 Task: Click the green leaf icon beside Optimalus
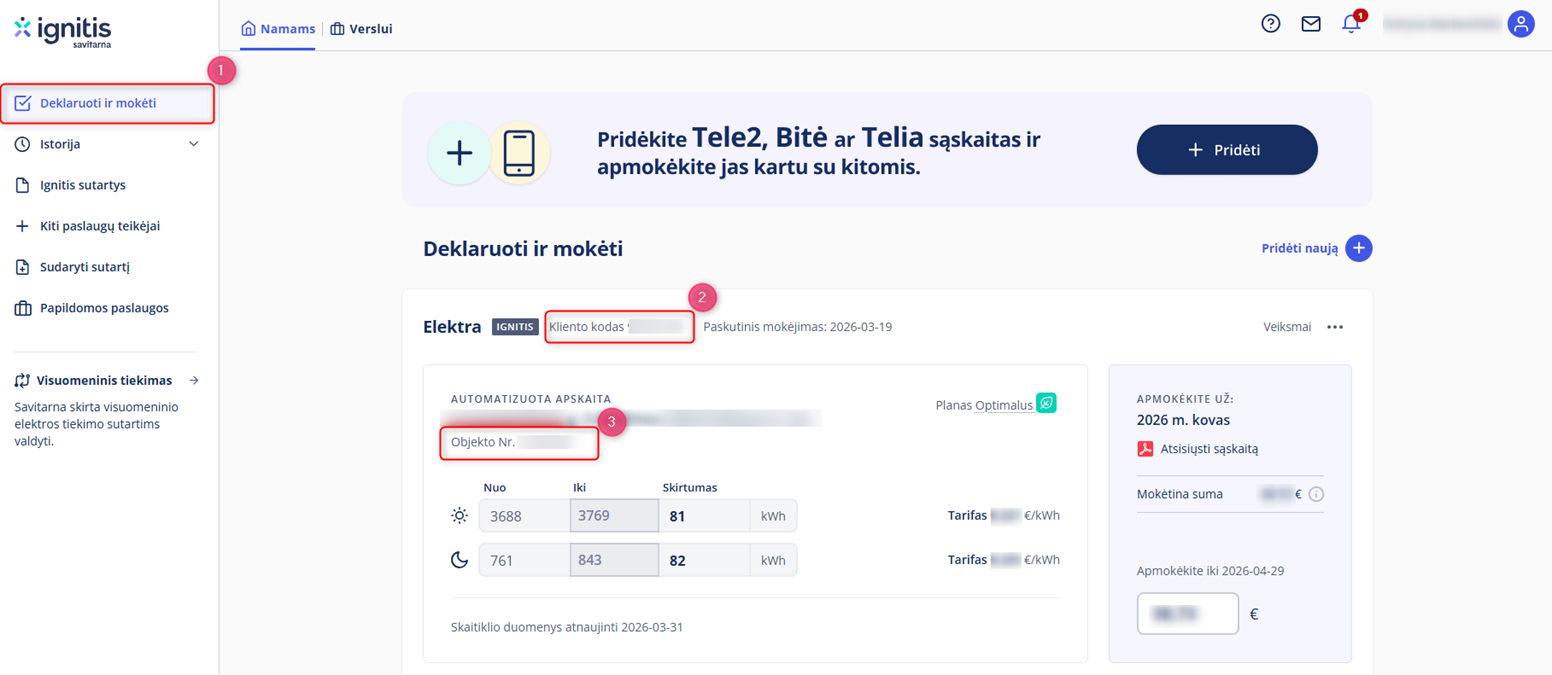[x=1046, y=405]
